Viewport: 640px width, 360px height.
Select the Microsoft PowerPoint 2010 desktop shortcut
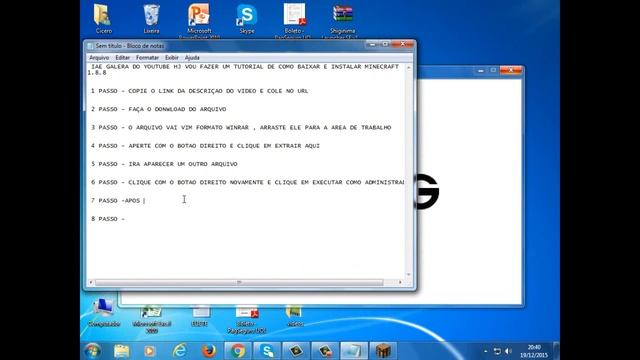point(199,20)
